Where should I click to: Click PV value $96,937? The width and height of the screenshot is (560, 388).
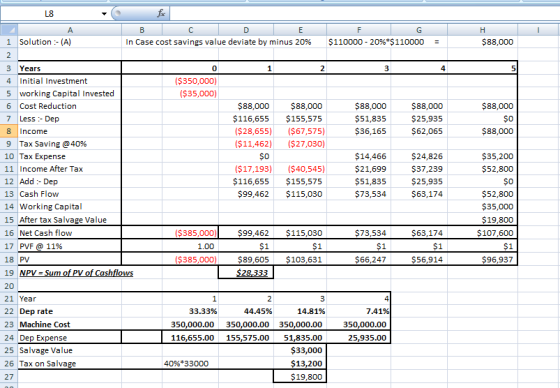(x=498, y=259)
